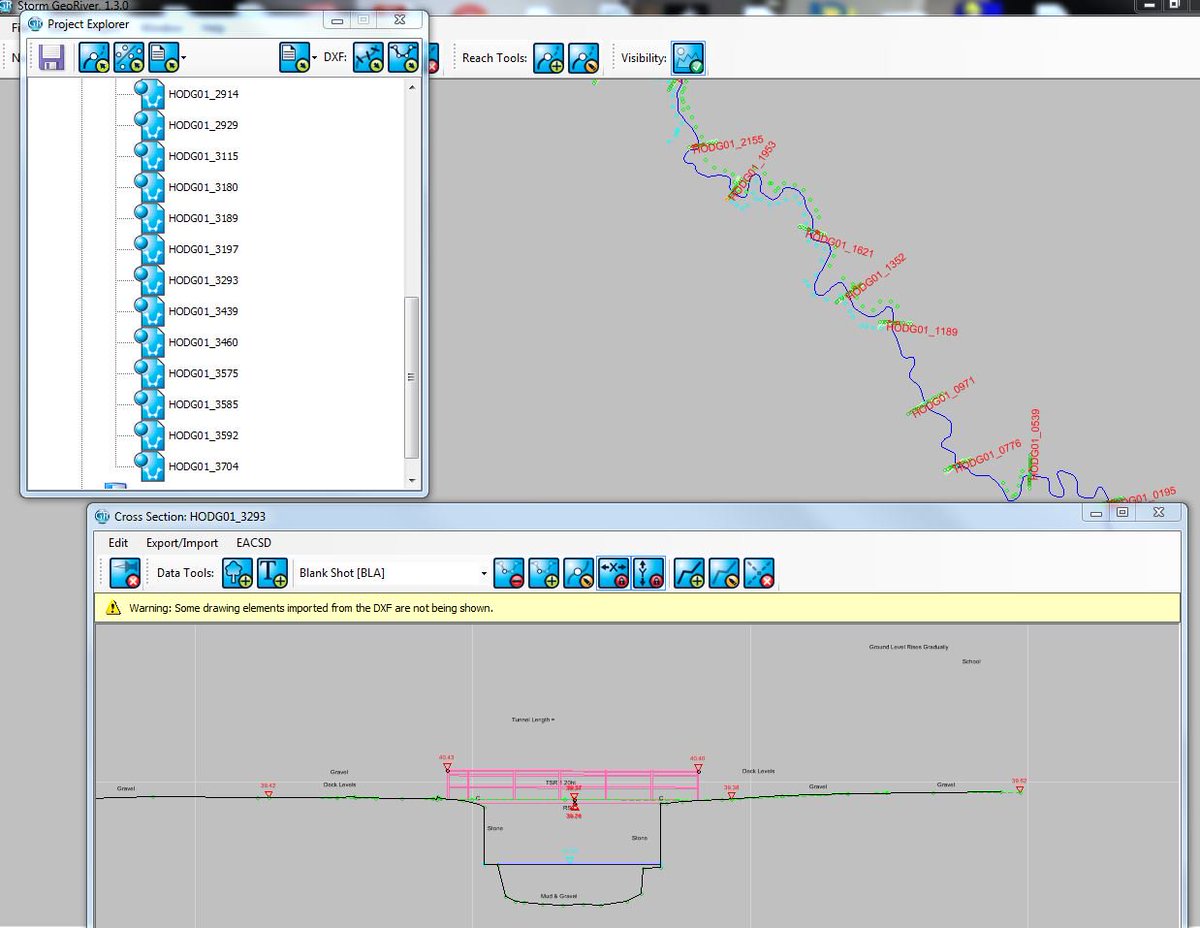Maximize the Cross Section window

click(x=1123, y=512)
